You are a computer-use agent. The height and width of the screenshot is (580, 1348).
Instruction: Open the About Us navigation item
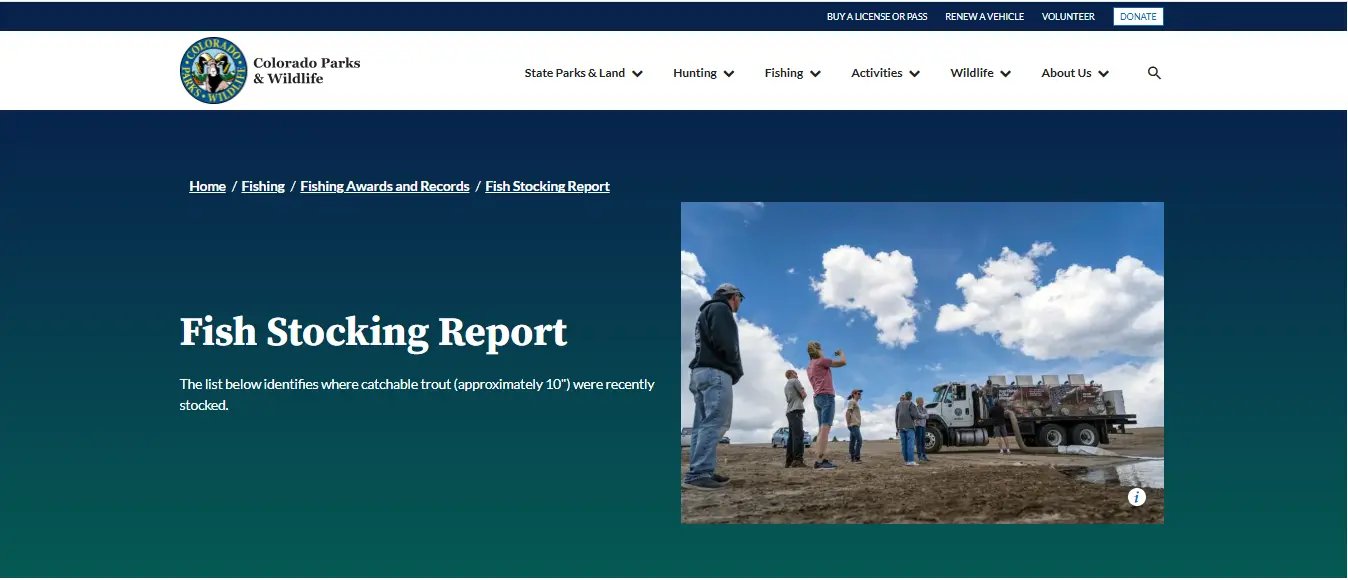coord(1066,73)
